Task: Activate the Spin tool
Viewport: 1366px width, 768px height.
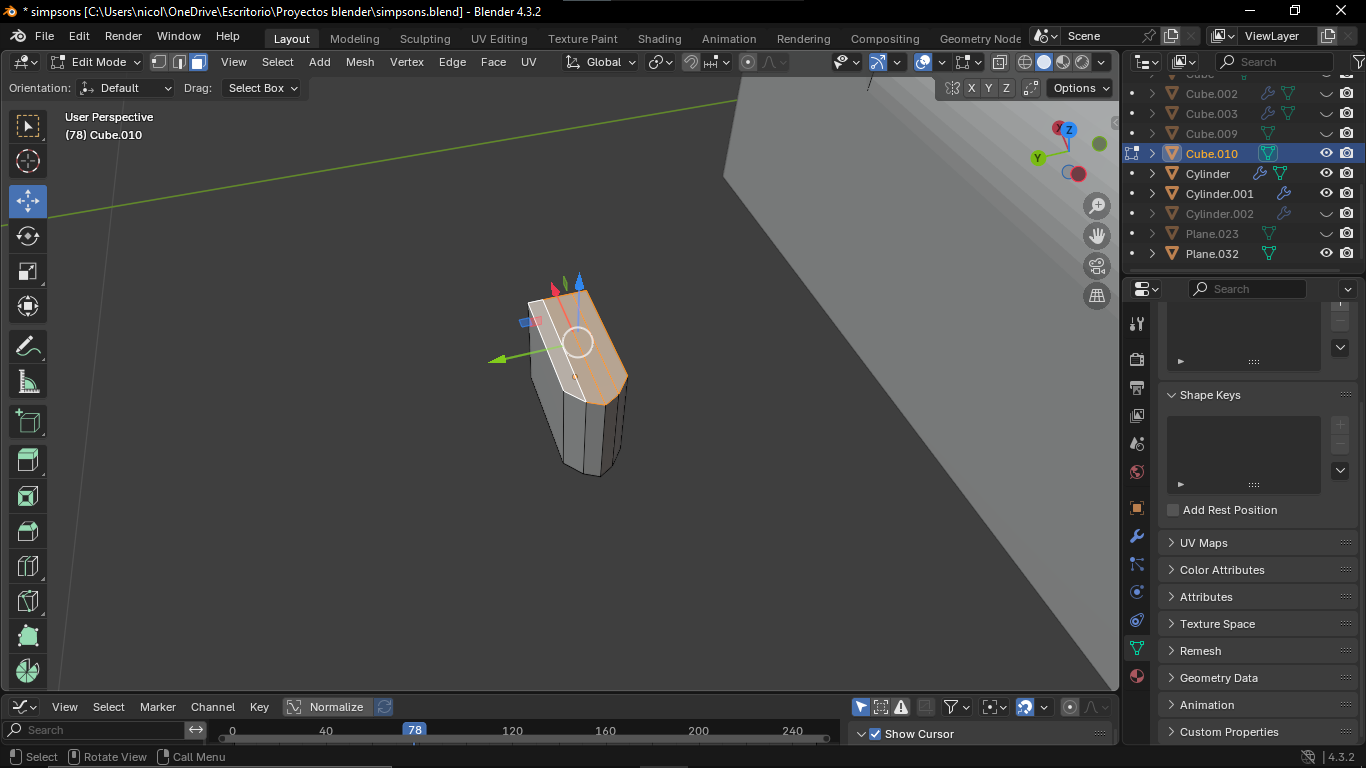Action: pos(28,671)
